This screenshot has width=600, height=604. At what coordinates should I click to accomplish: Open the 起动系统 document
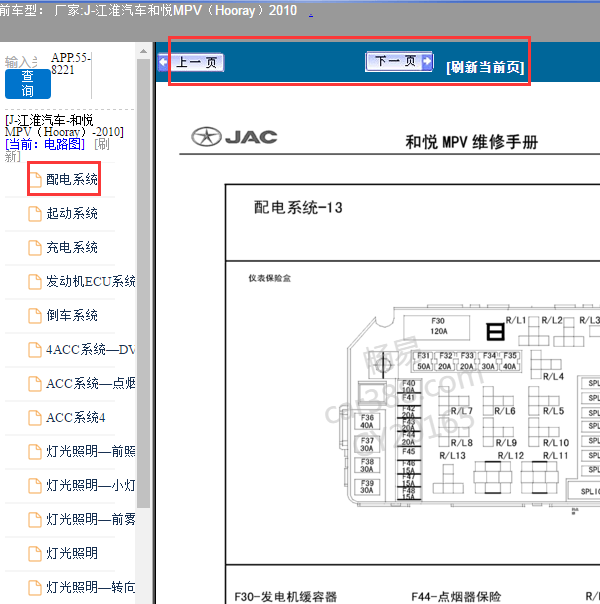tap(72, 213)
